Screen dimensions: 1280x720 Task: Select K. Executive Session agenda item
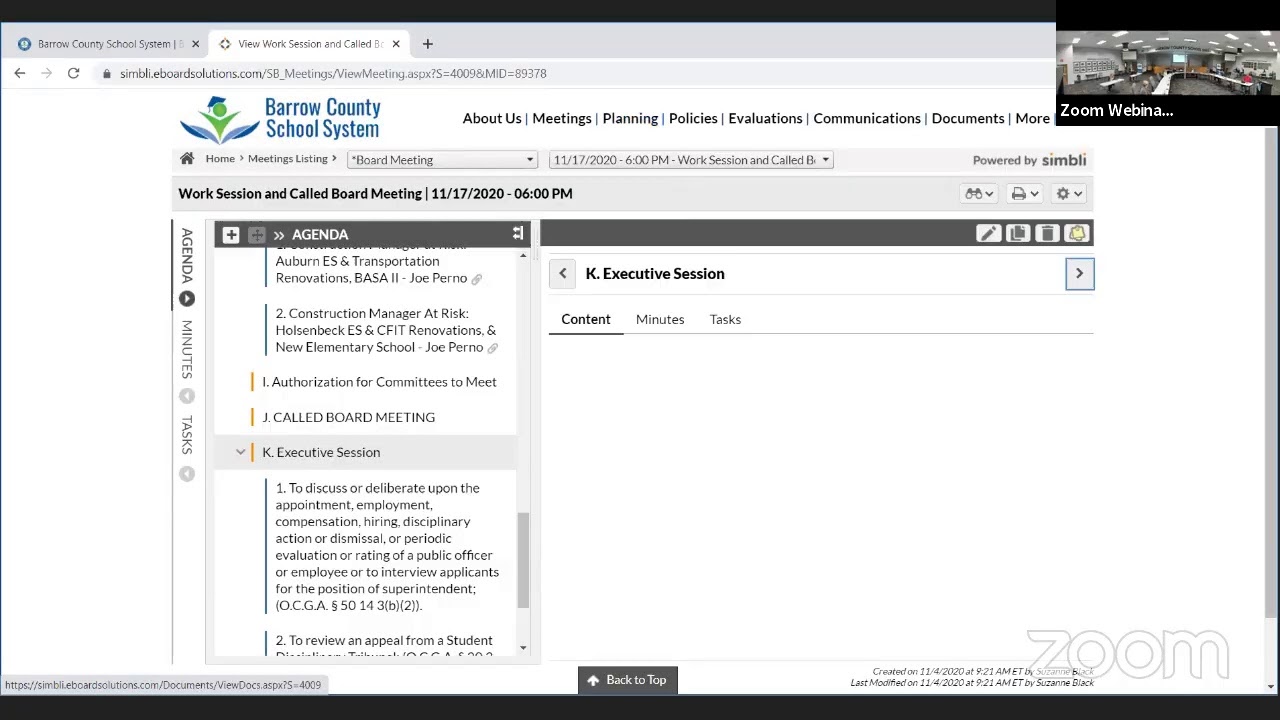(321, 452)
